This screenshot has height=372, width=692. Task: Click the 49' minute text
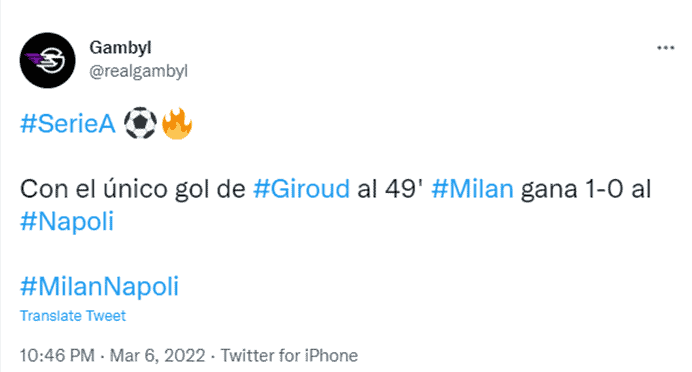coord(404,189)
